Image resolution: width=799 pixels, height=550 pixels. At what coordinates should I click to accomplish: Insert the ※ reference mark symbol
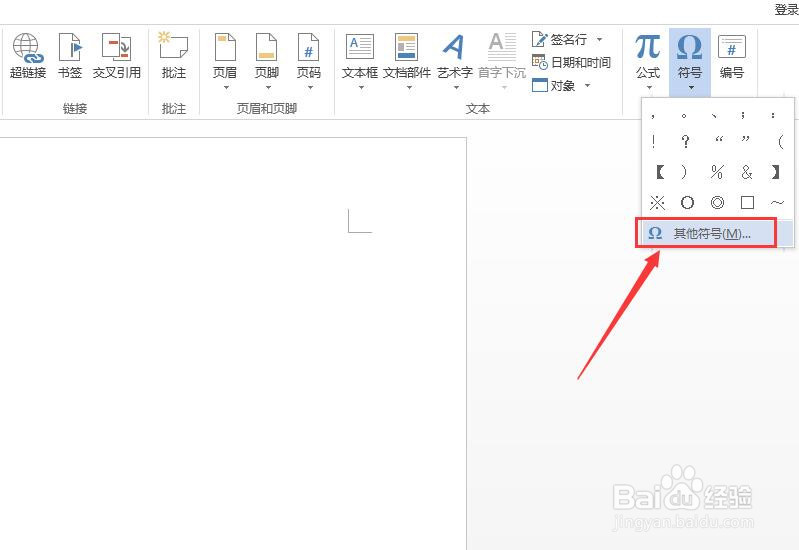tap(657, 203)
